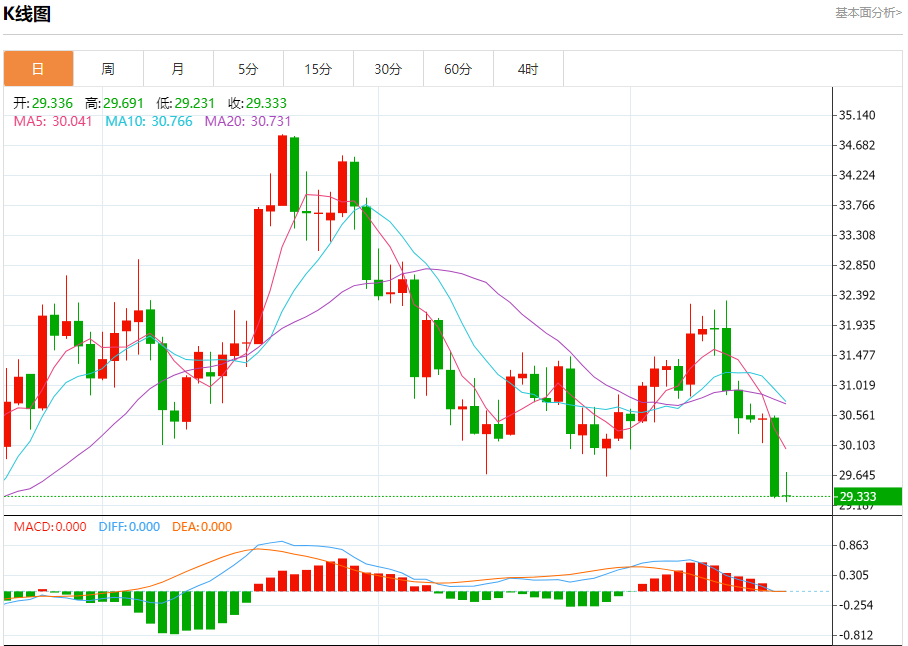The image size is (908, 646).
Task: Open the 30分 interval tab
Action: tap(389, 69)
